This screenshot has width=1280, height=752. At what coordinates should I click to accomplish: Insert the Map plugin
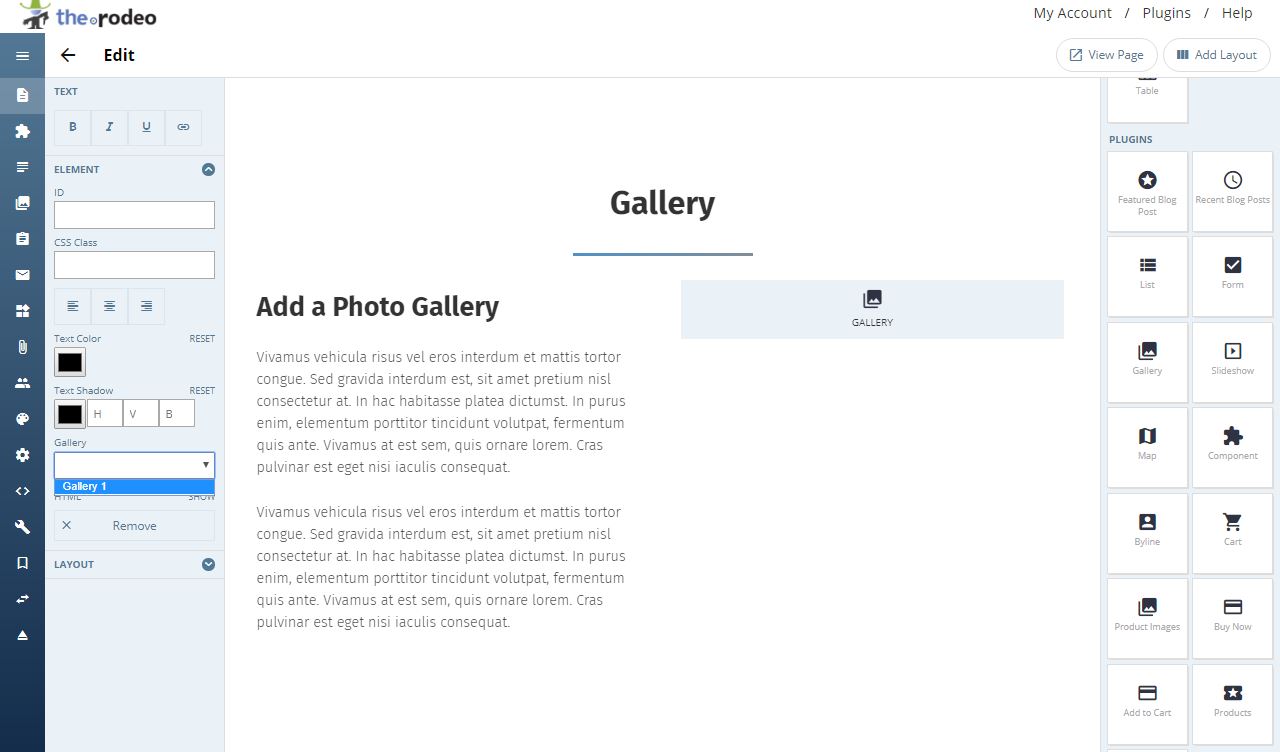pyautogui.click(x=1147, y=445)
